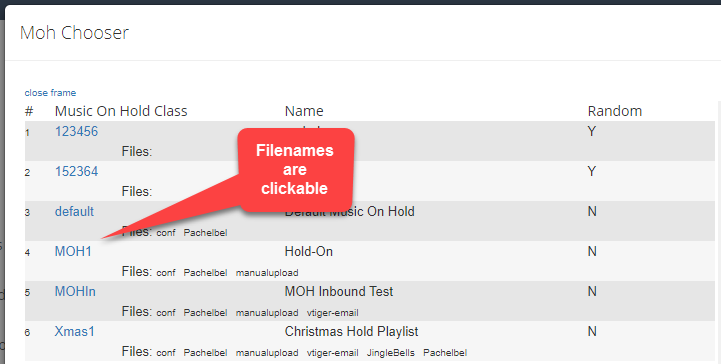Open vtiger-email file in the MOHIn row
This screenshot has width=721, height=364.
[332, 313]
